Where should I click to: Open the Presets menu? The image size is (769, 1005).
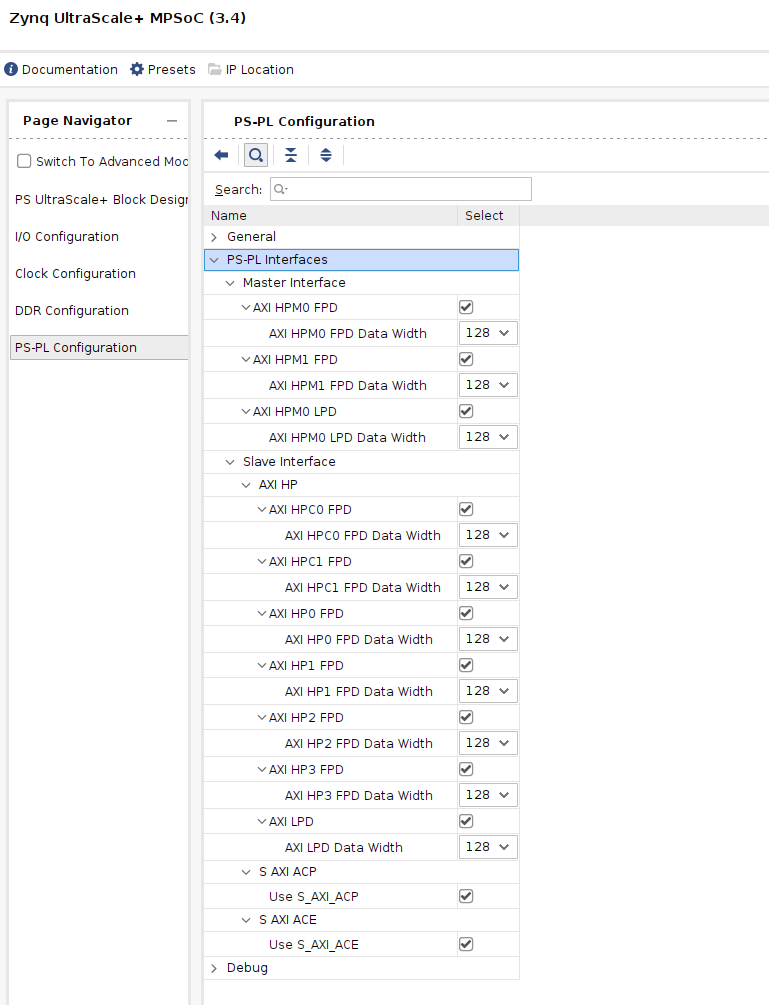pyautogui.click(x=163, y=69)
